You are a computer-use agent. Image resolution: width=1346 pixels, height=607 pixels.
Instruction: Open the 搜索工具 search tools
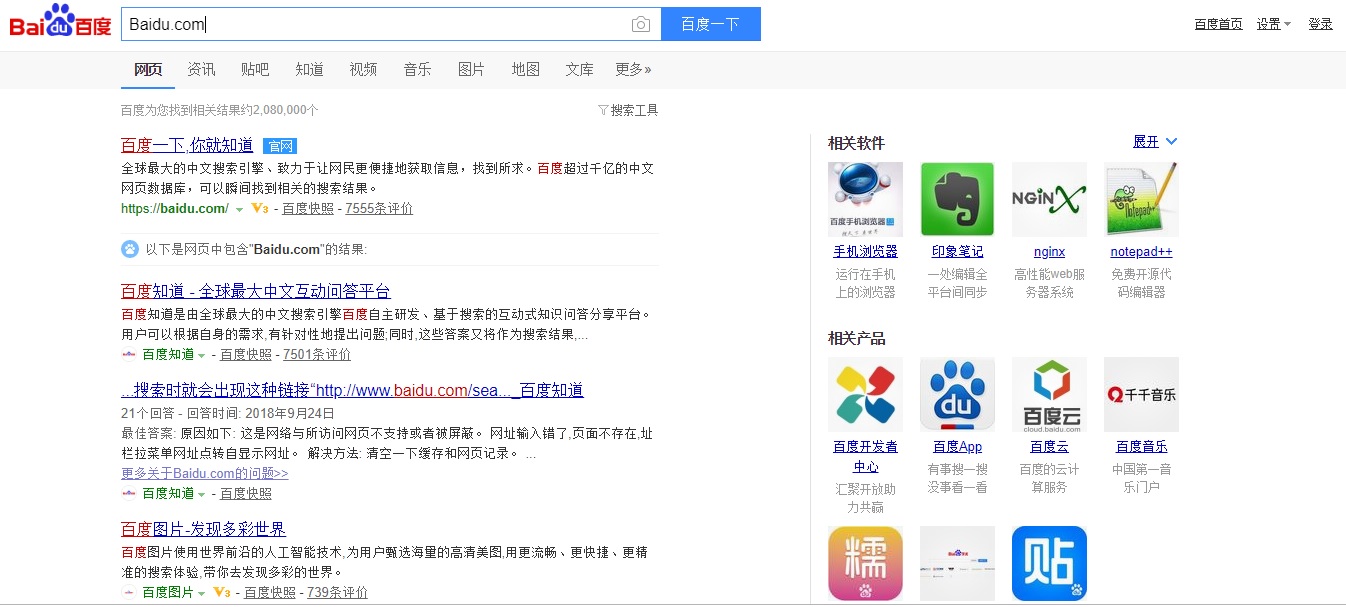634,110
